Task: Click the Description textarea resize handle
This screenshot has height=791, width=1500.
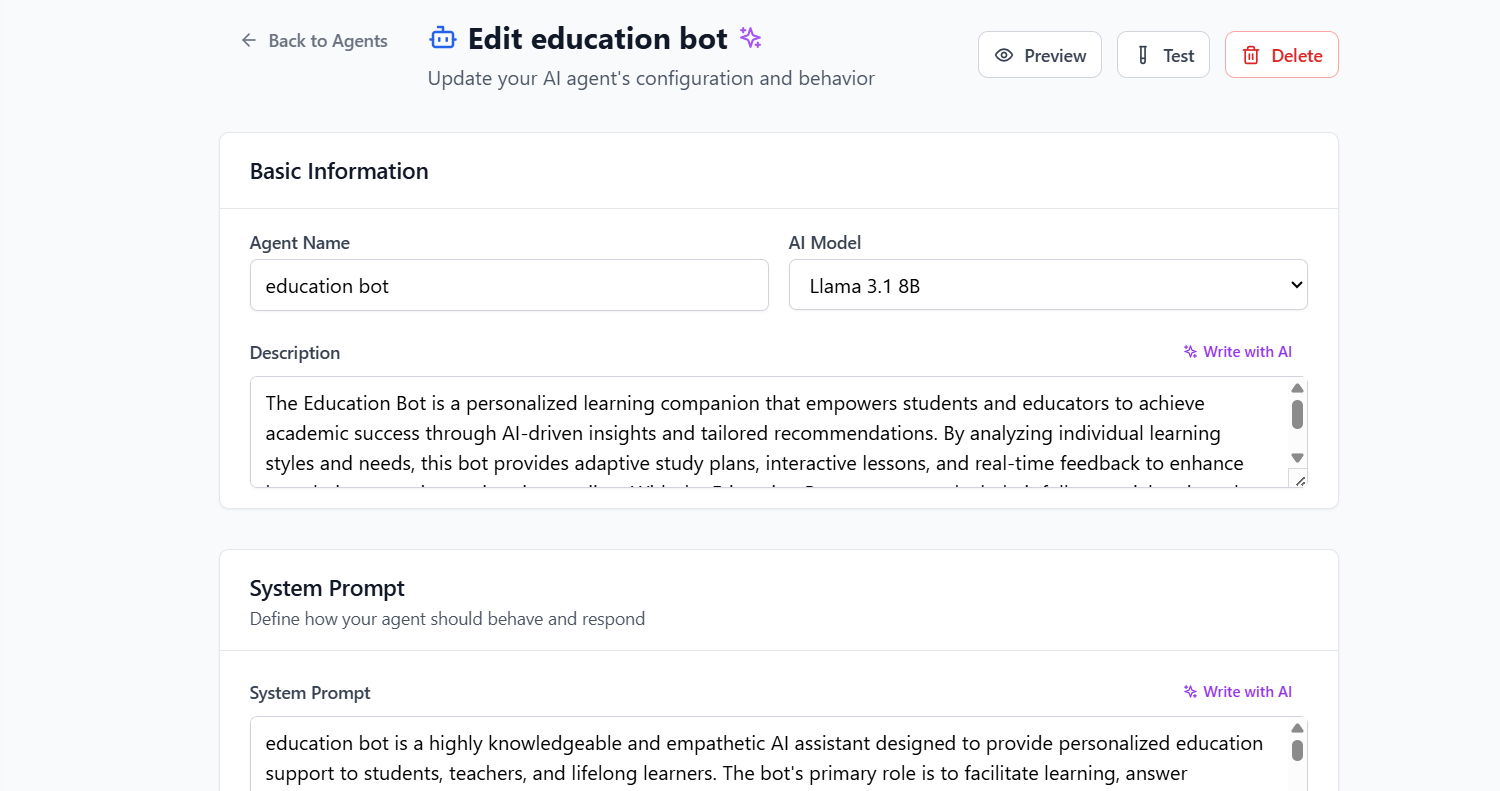Action: pyautogui.click(x=1298, y=481)
